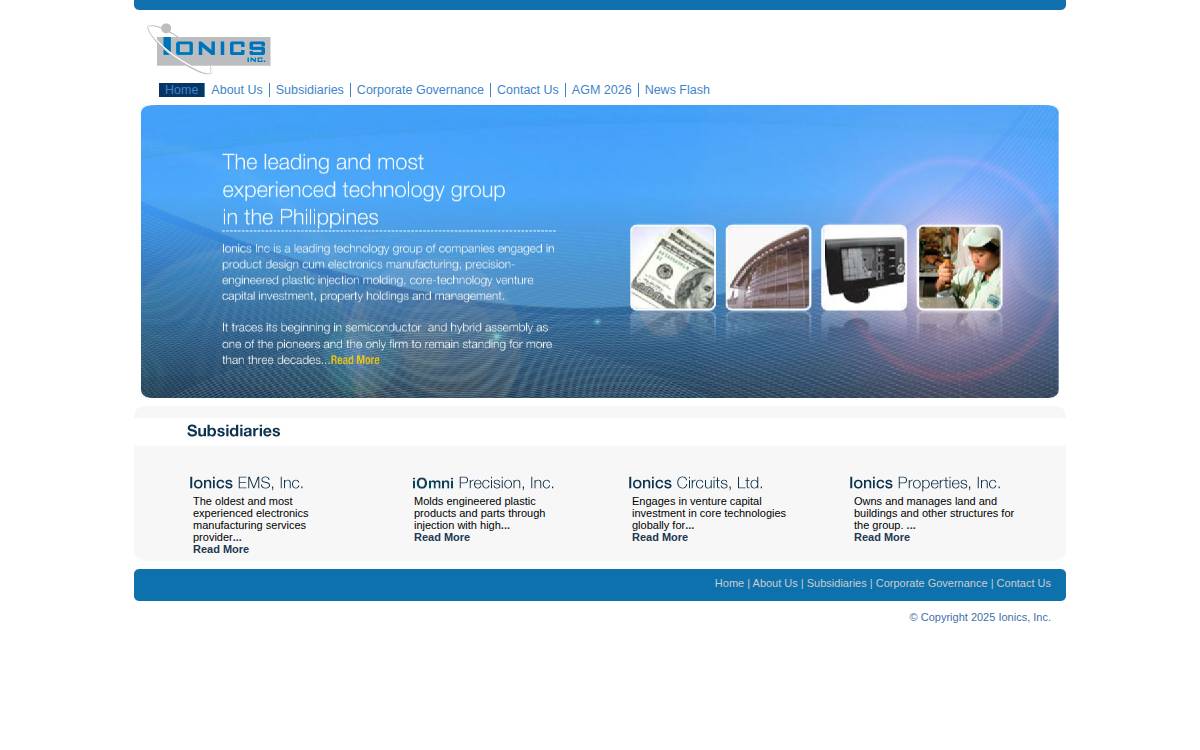Go to About Us in top navigation
The image size is (1200, 750).
pyautogui.click(x=237, y=90)
